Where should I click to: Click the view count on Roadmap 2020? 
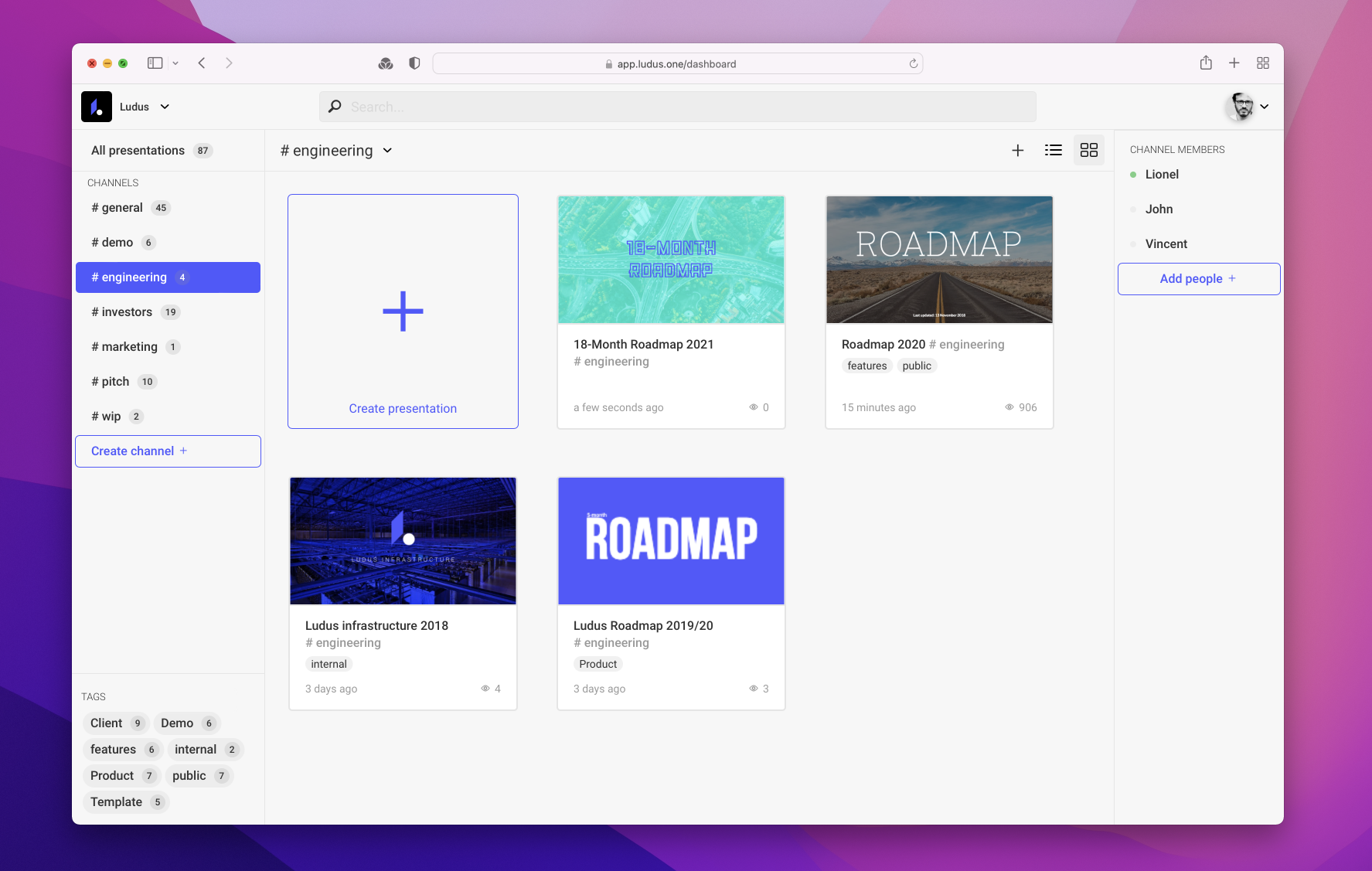(1021, 407)
